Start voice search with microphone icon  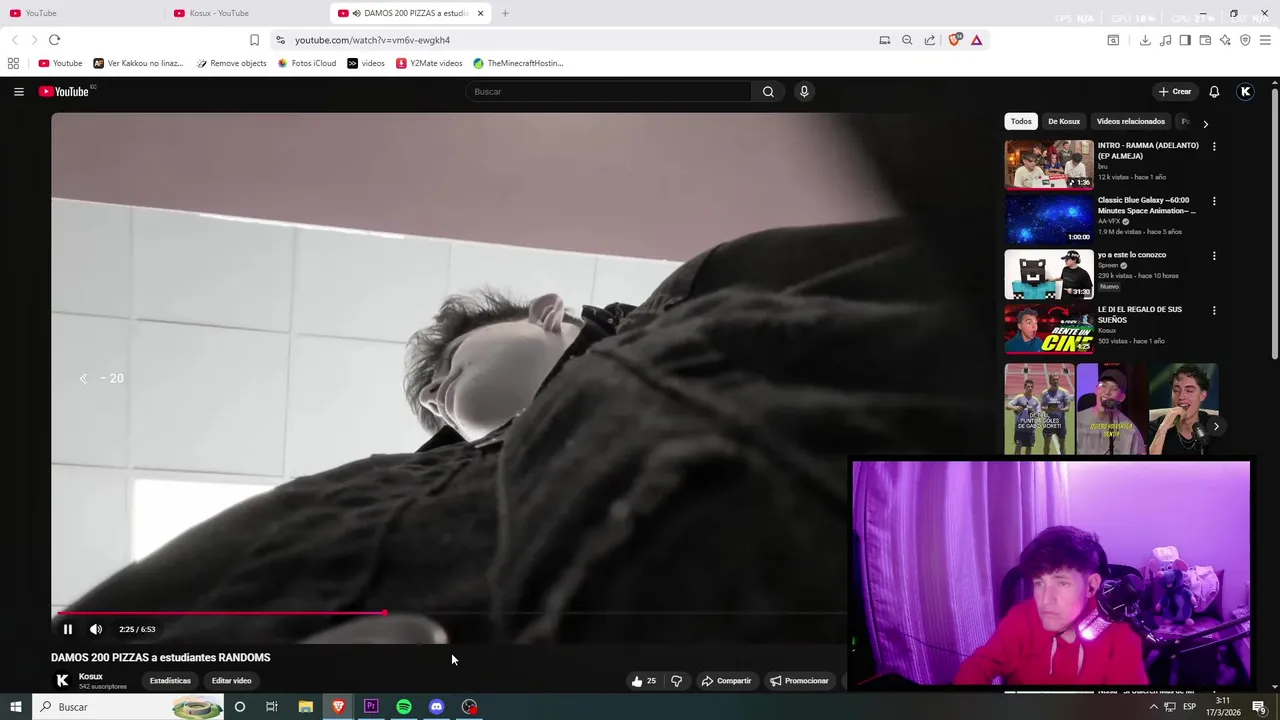(x=804, y=91)
